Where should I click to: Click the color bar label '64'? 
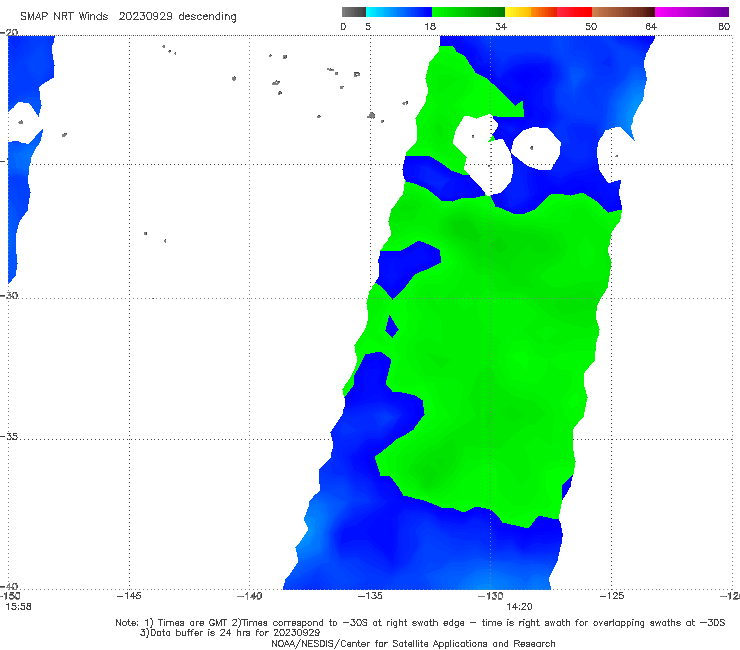point(651,26)
